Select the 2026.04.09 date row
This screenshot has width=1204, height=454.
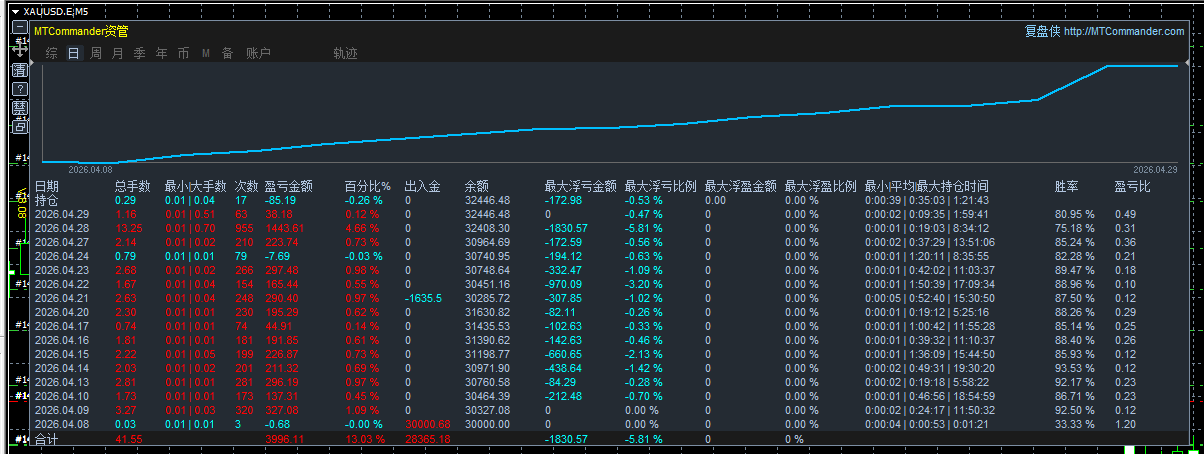click(x=62, y=410)
